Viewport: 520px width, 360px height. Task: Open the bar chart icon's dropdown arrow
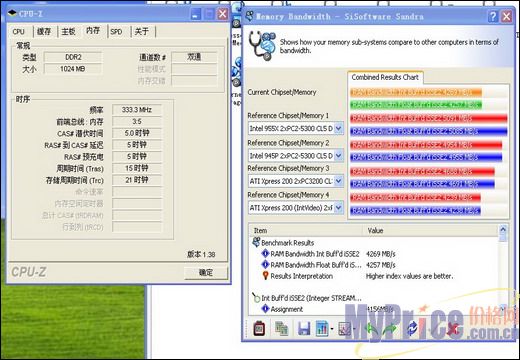(332, 329)
